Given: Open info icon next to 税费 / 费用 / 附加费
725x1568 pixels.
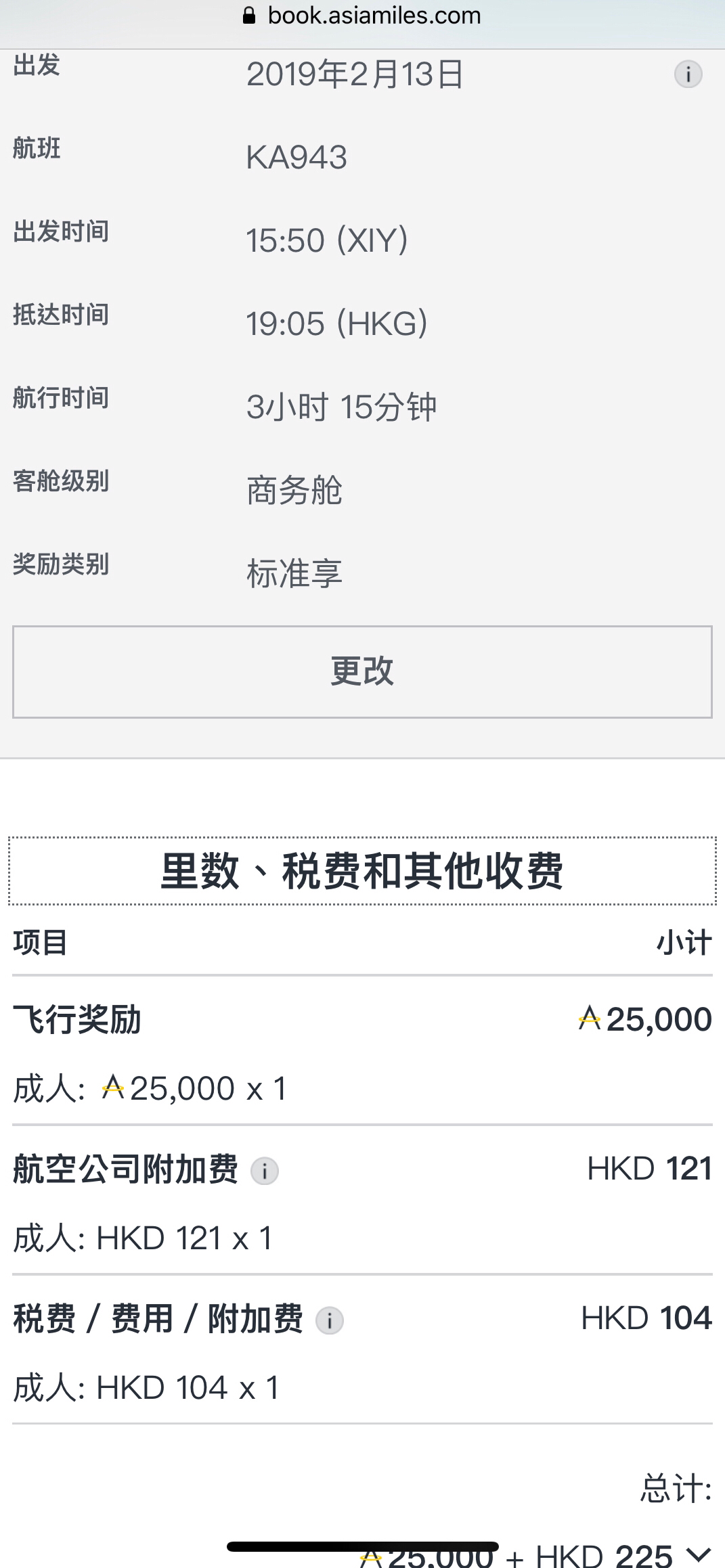Looking at the screenshot, I should pyautogui.click(x=330, y=1320).
